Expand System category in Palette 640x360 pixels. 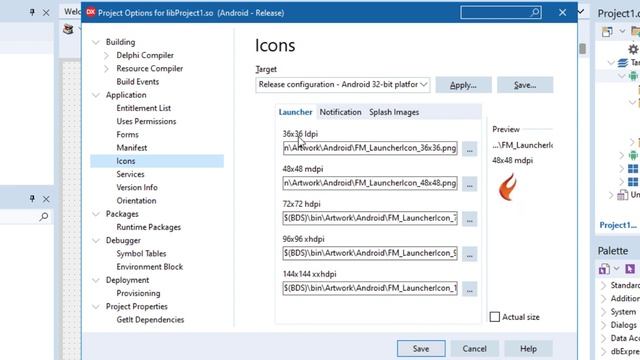603,312
